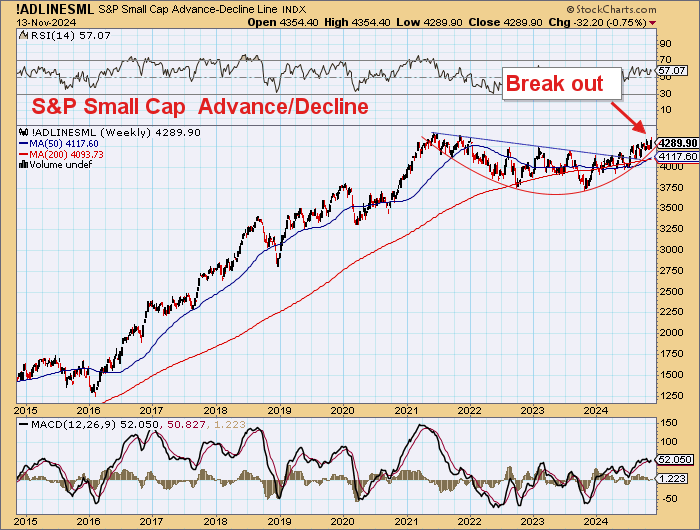Click the 1.223 histogram value in MACD legend
The height and width of the screenshot is (530, 700).
229,425
